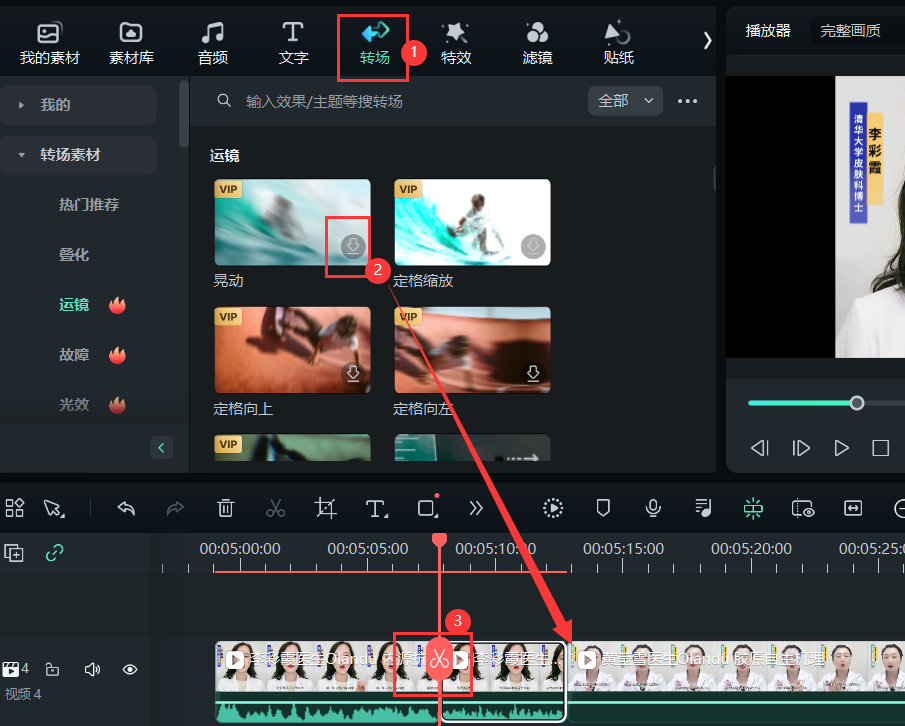Add a marker using the marker icon

(x=603, y=508)
